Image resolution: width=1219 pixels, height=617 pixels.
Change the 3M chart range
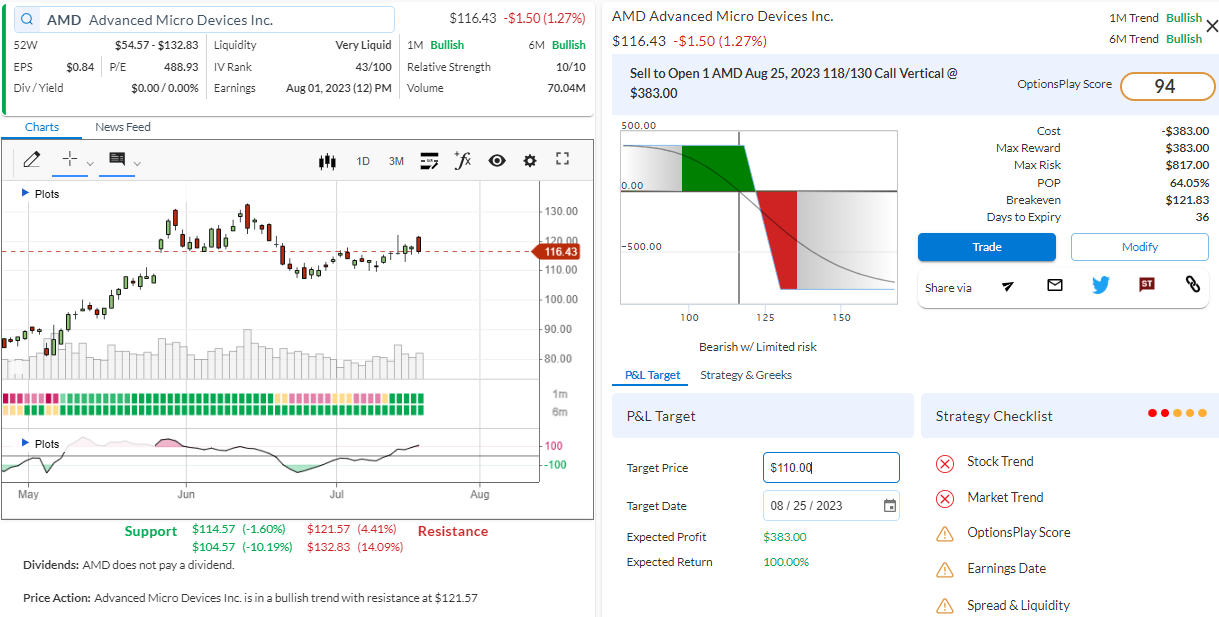pyautogui.click(x=396, y=161)
